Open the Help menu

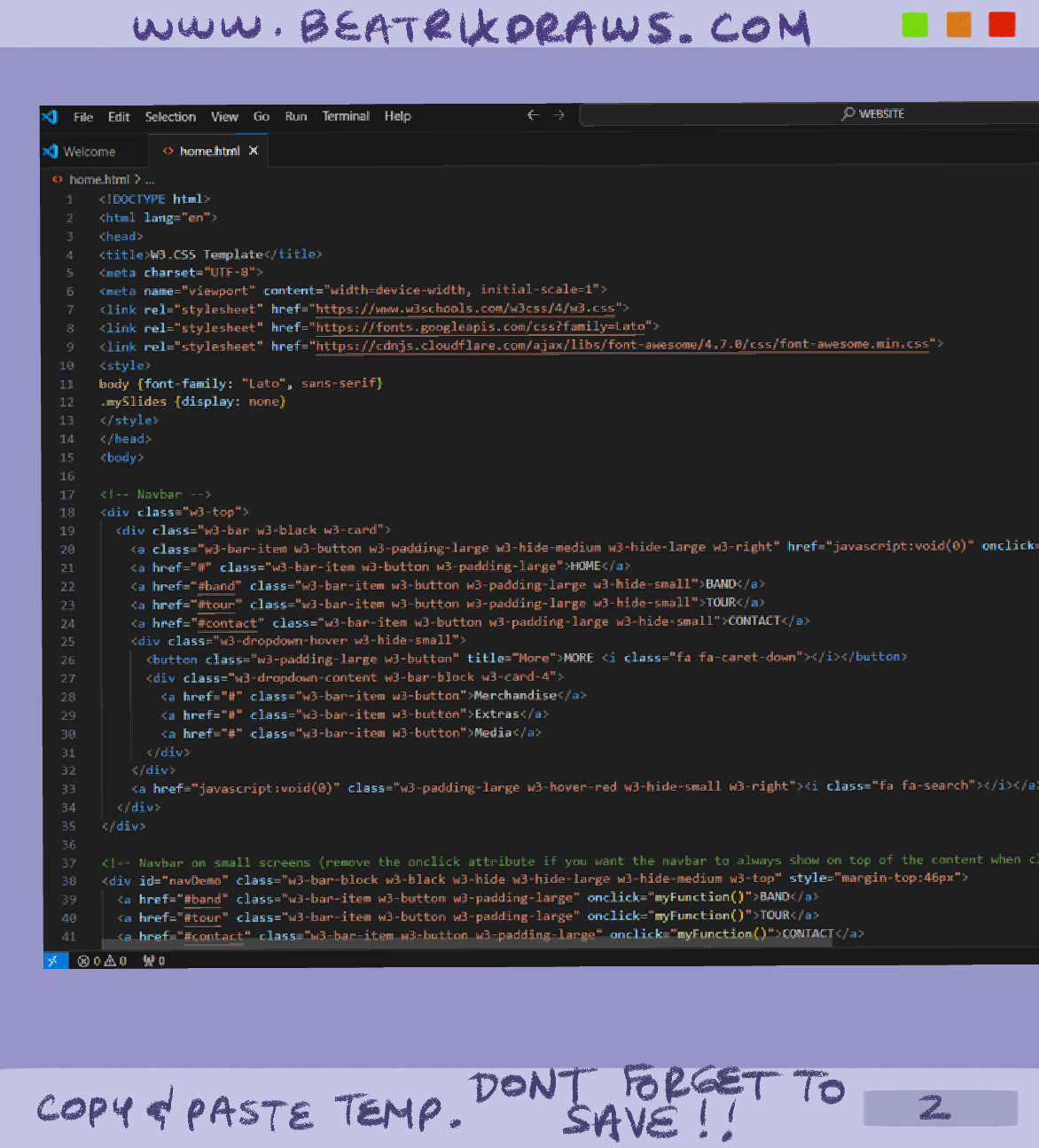click(397, 116)
